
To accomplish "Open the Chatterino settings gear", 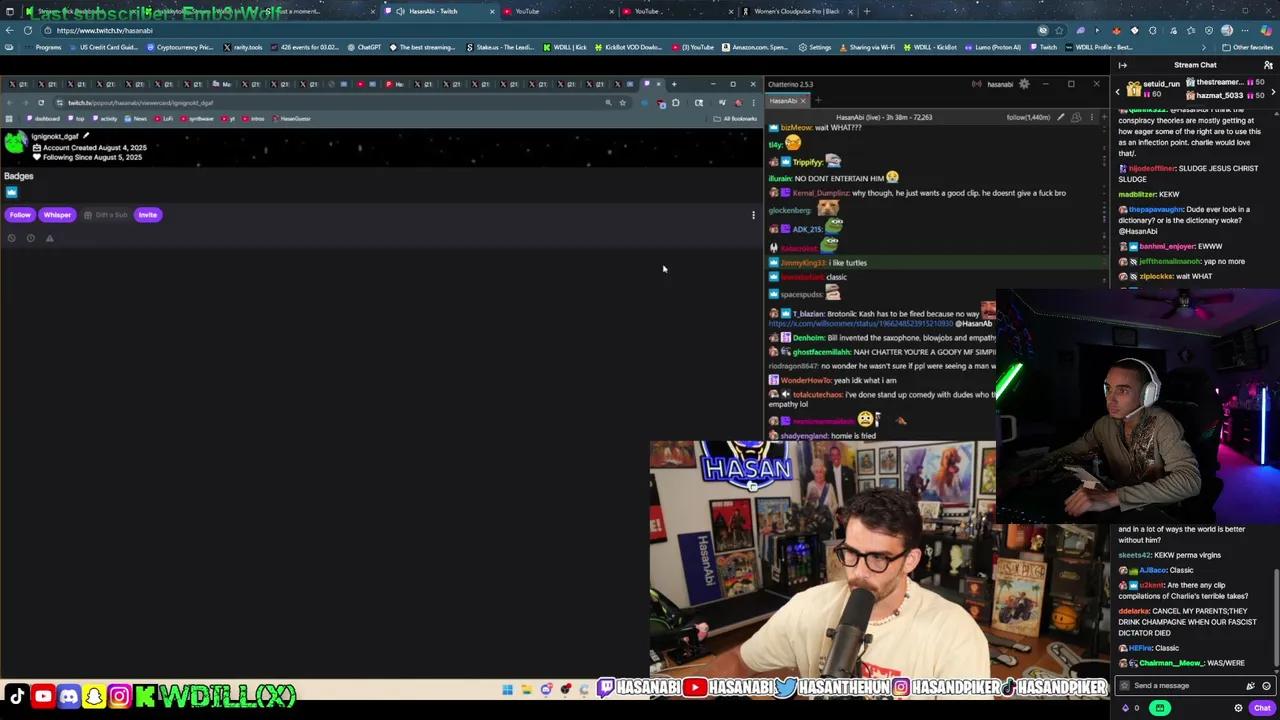I will coord(1023,84).
